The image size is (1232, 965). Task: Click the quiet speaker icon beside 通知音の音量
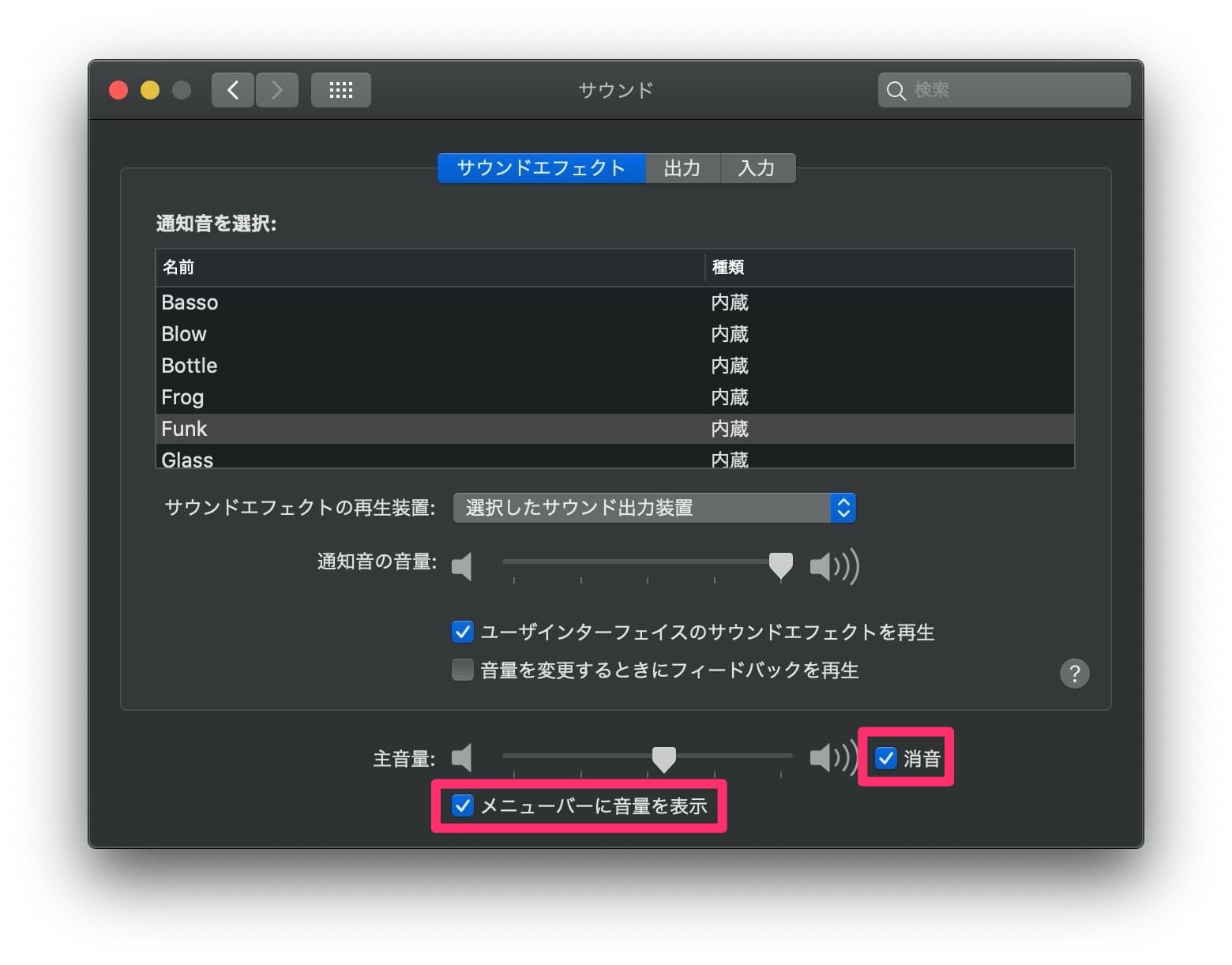(462, 565)
